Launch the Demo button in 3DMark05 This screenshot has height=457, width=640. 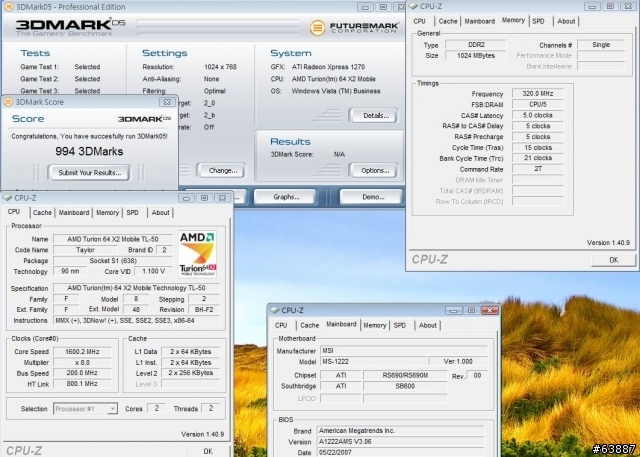click(x=373, y=197)
